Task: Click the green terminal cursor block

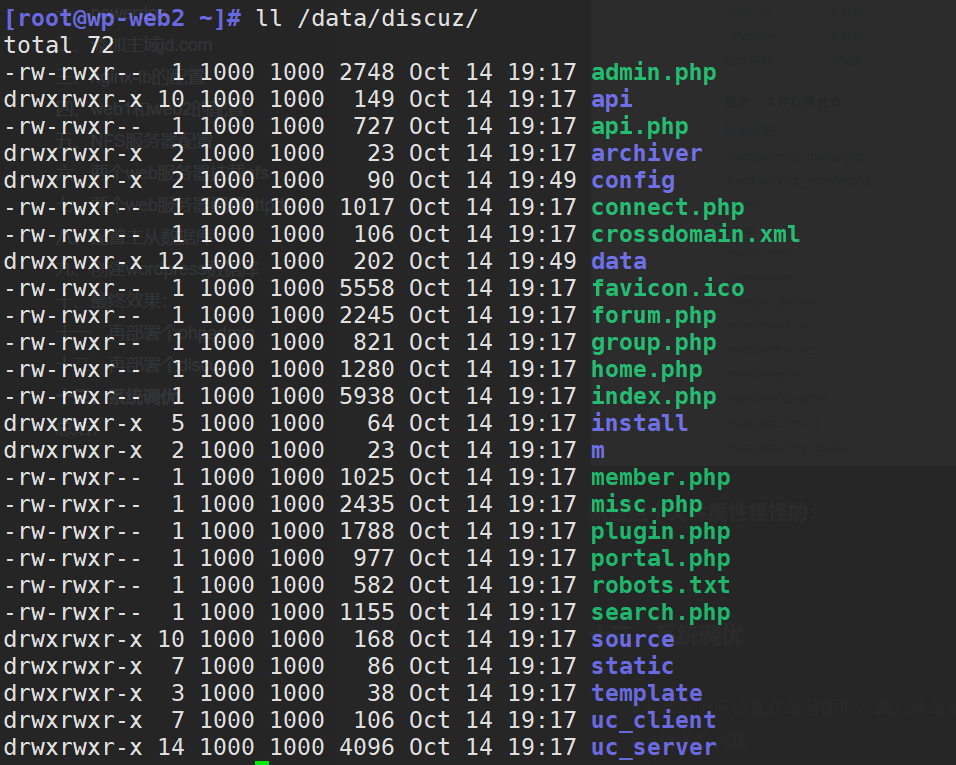Action: [x=262, y=763]
